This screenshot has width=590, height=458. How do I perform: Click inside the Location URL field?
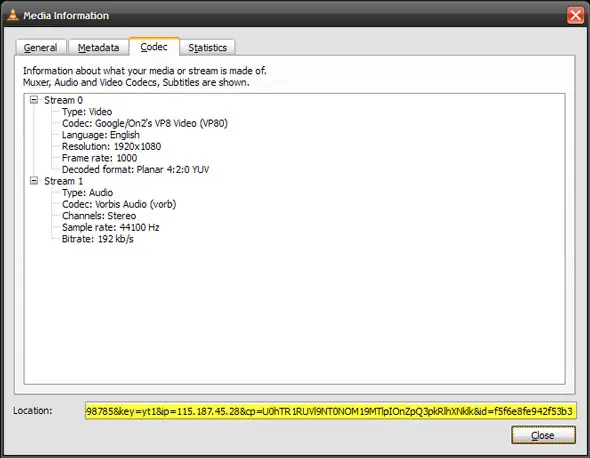[x=330, y=411]
